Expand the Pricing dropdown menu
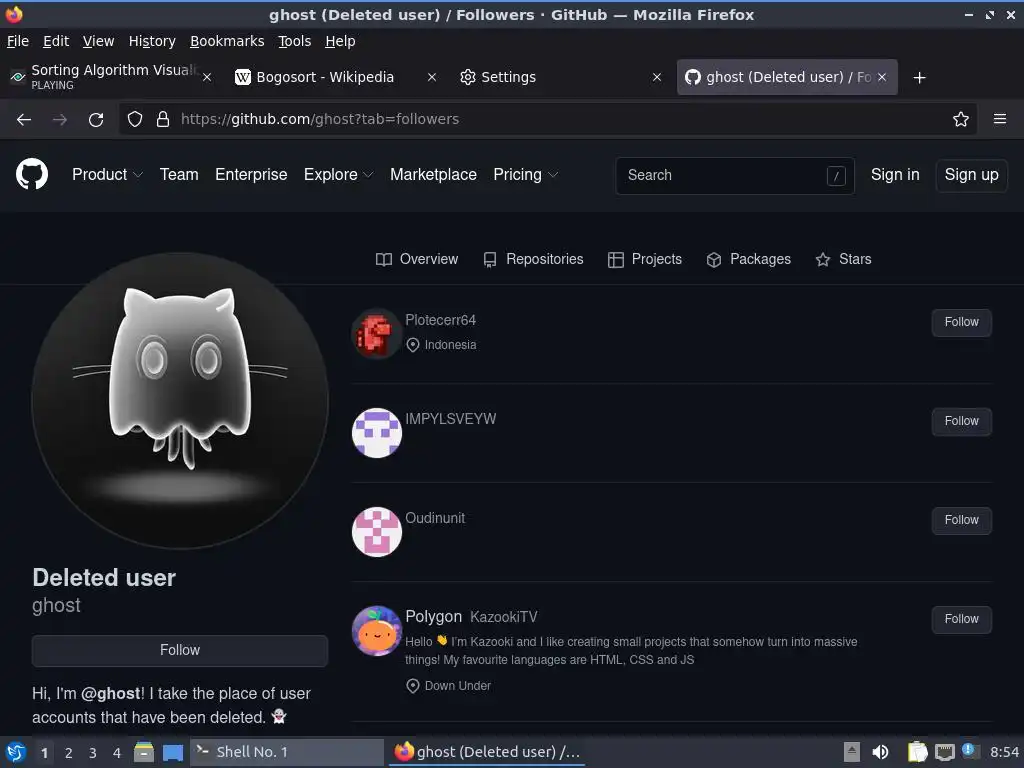The height and width of the screenshot is (768, 1024). point(525,174)
